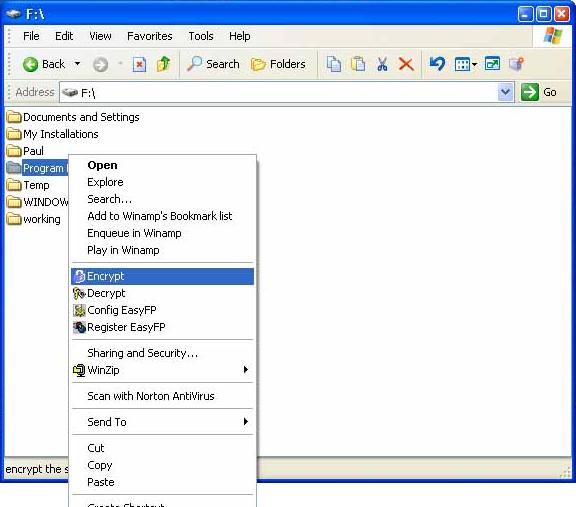
Task: Choose Play in Winamp
Action: click(162, 250)
